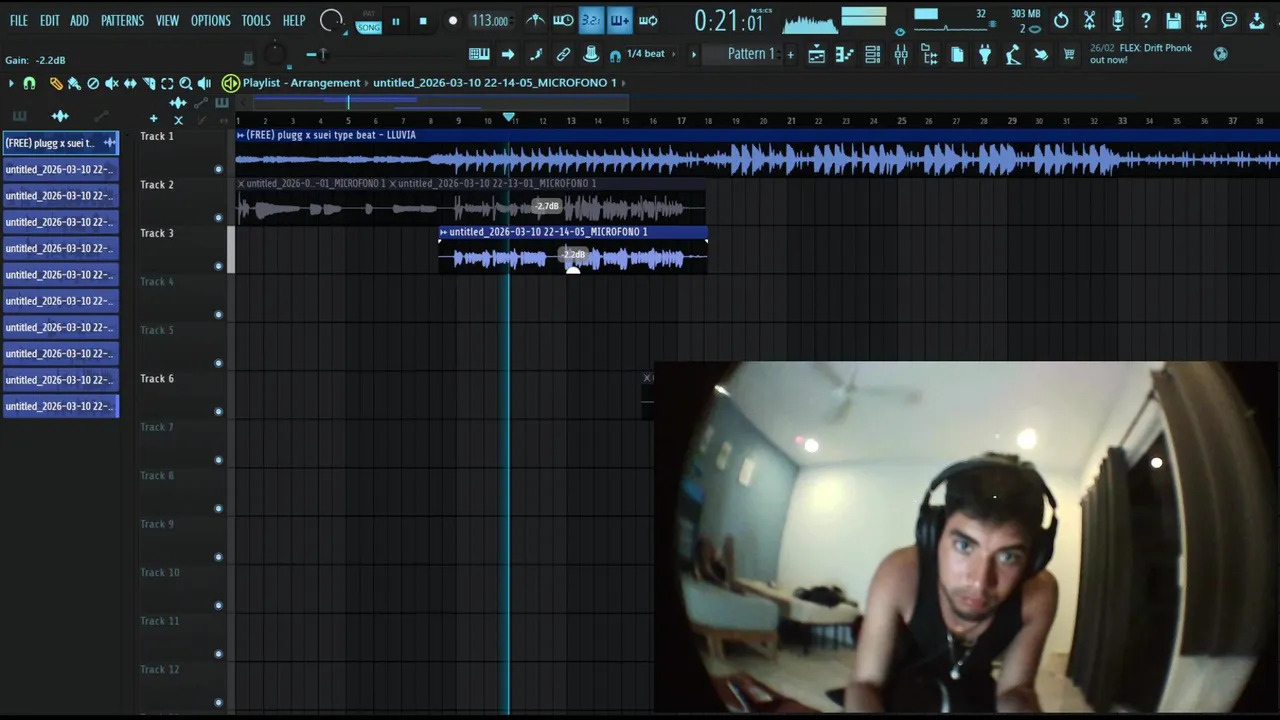Select the Zoom tool
The width and height of the screenshot is (1280, 720).
pos(185,84)
